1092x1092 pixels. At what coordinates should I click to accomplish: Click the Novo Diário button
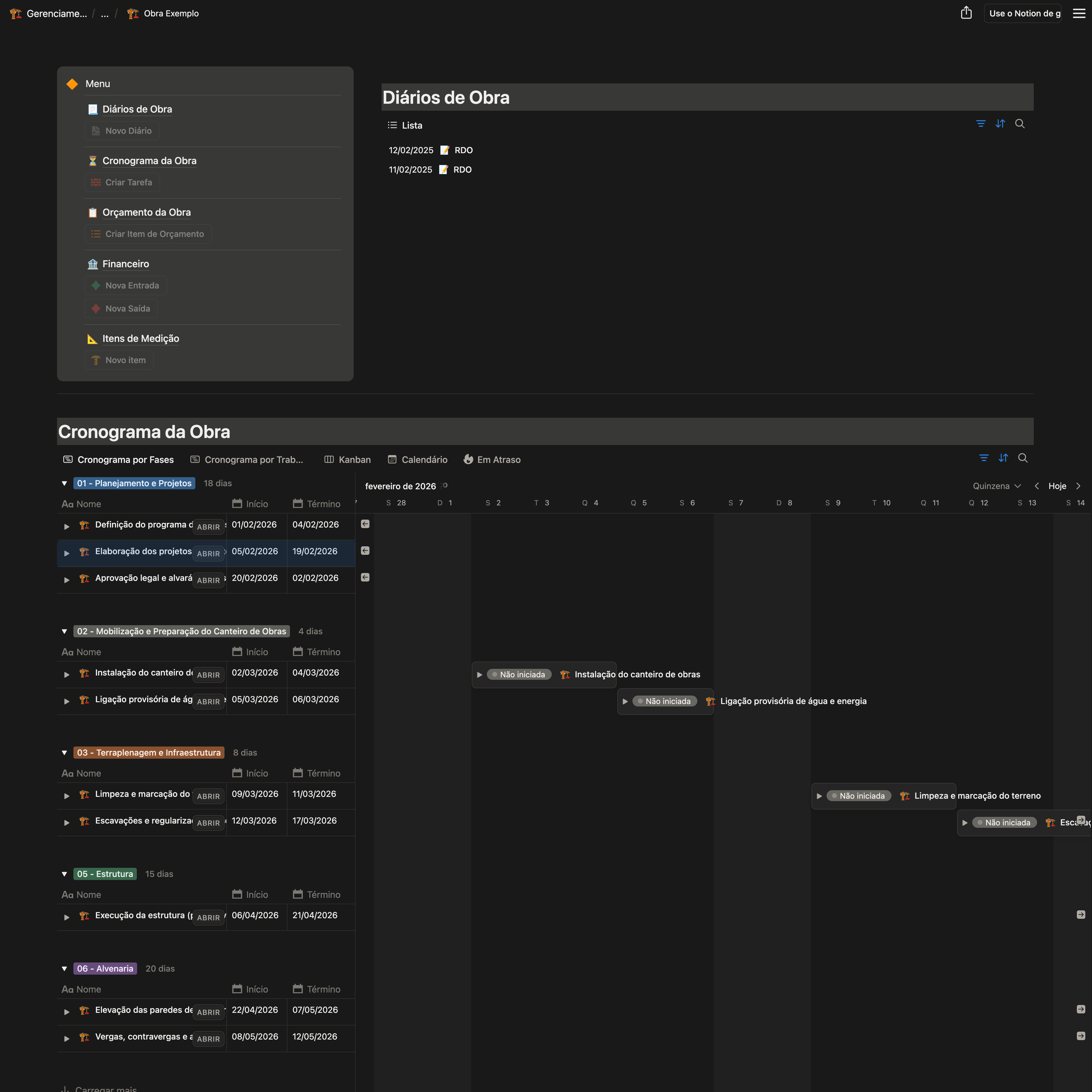click(x=122, y=130)
